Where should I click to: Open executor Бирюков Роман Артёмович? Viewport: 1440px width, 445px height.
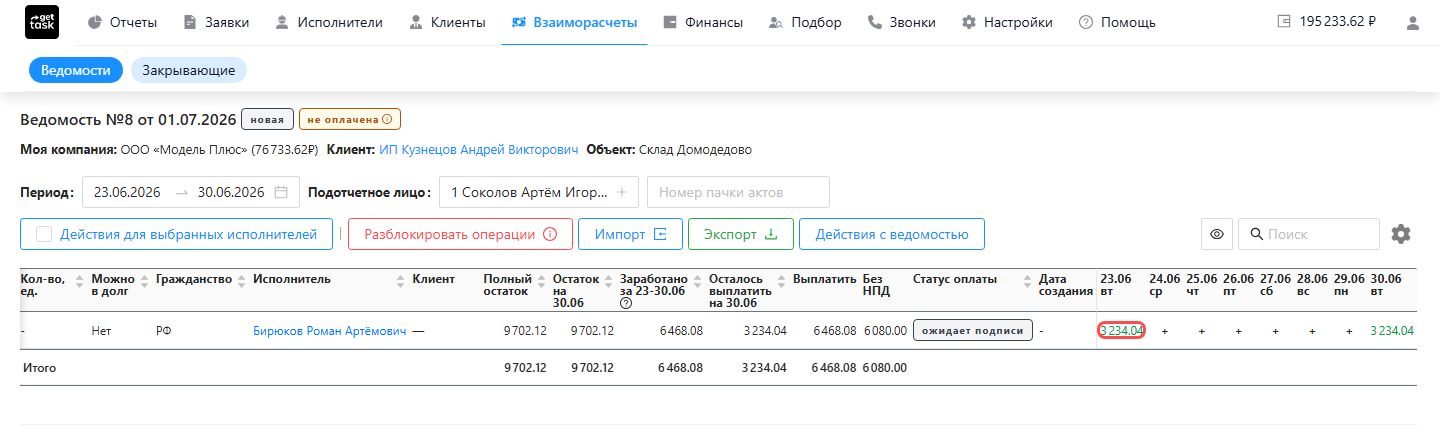pyautogui.click(x=329, y=331)
